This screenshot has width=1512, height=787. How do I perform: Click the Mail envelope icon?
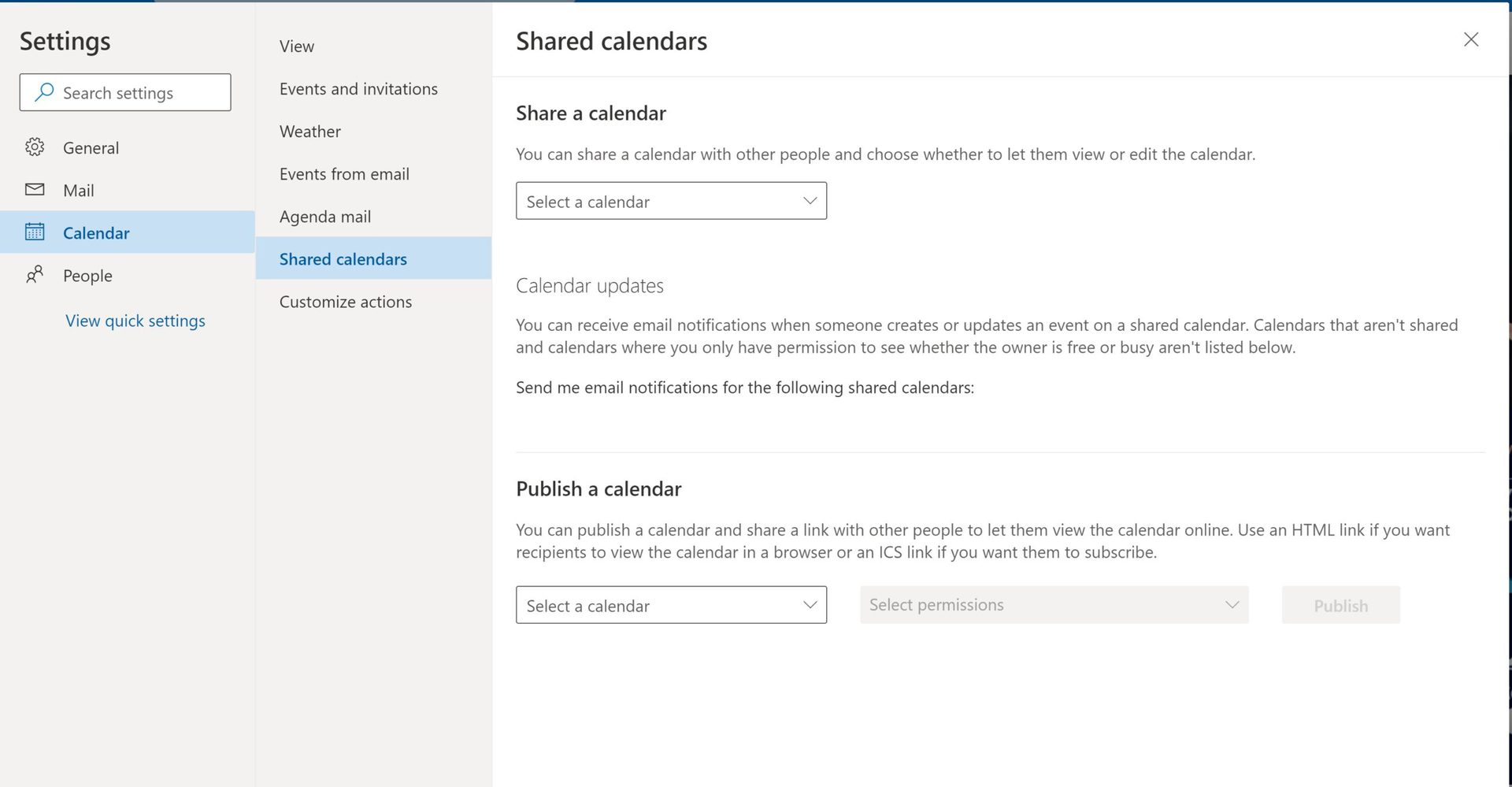click(x=35, y=190)
